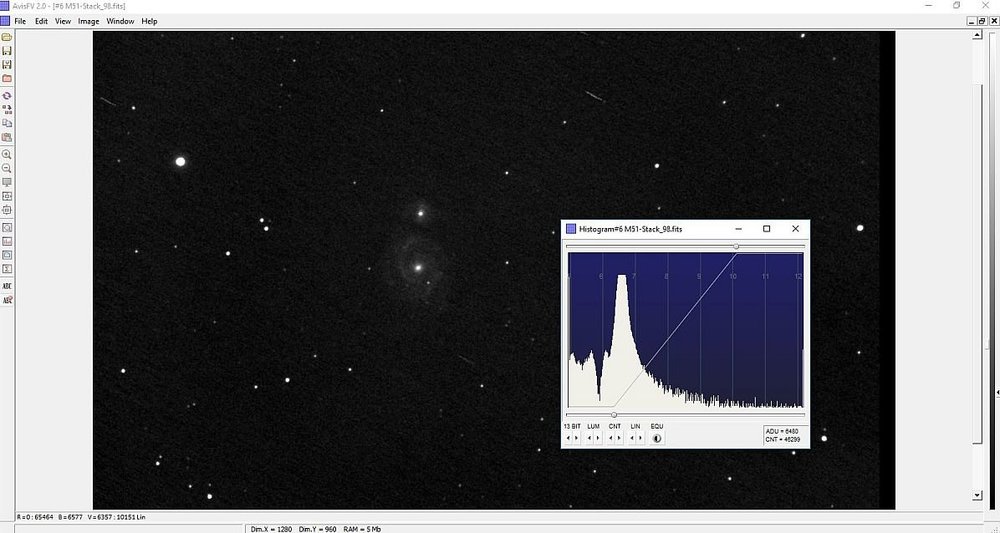Close the inner document window
This screenshot has width=1000, height=533.
click(x=994, y=21)
